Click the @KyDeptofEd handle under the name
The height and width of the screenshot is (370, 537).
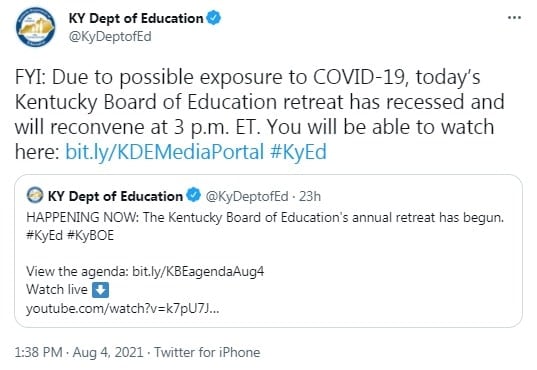[110, 36]
